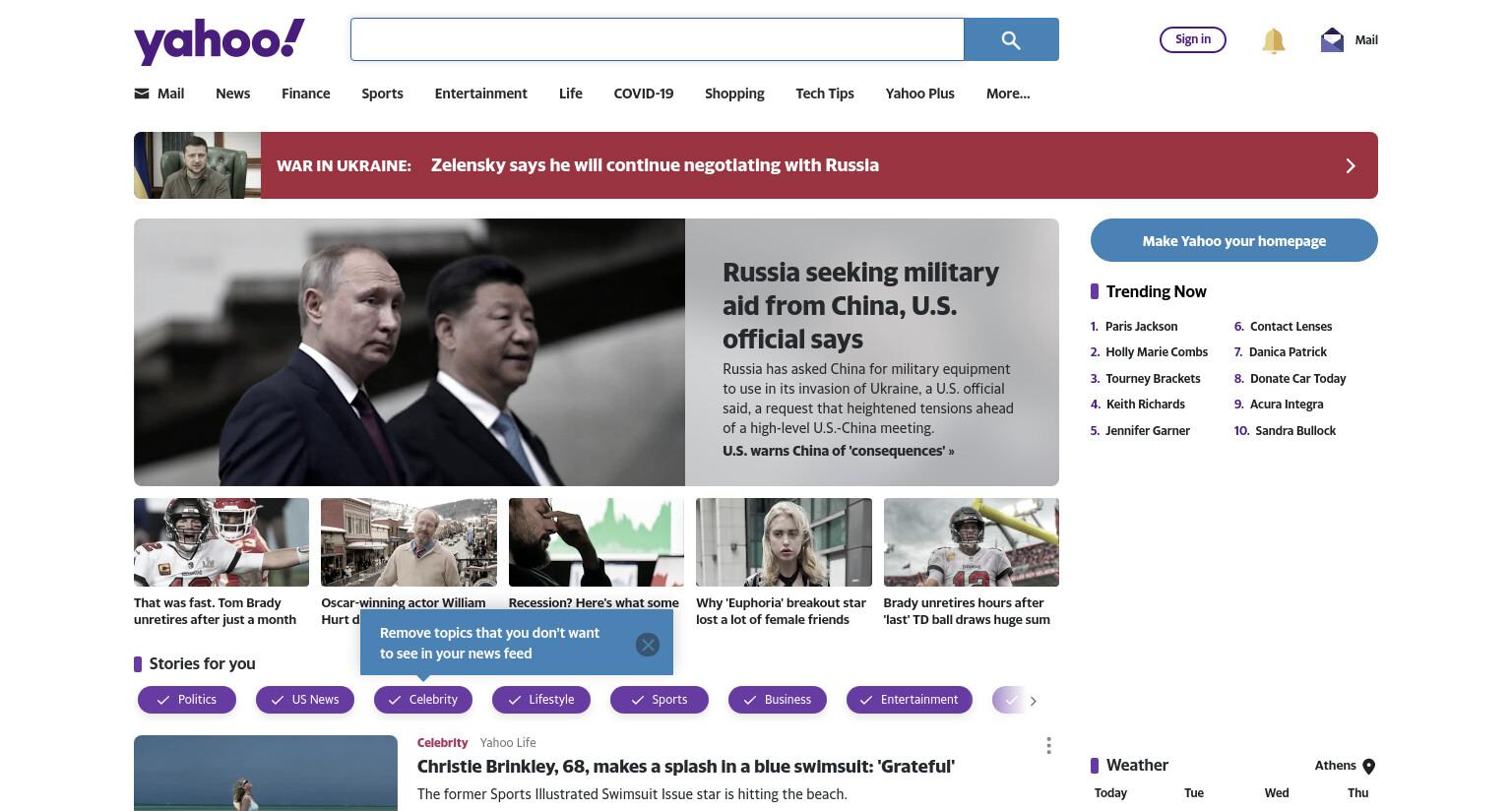Image resolution: width=1512 pixels, height=811 pixels.
Task: Open the Entertainment navigation item
Action: click(x=481, y=94)
